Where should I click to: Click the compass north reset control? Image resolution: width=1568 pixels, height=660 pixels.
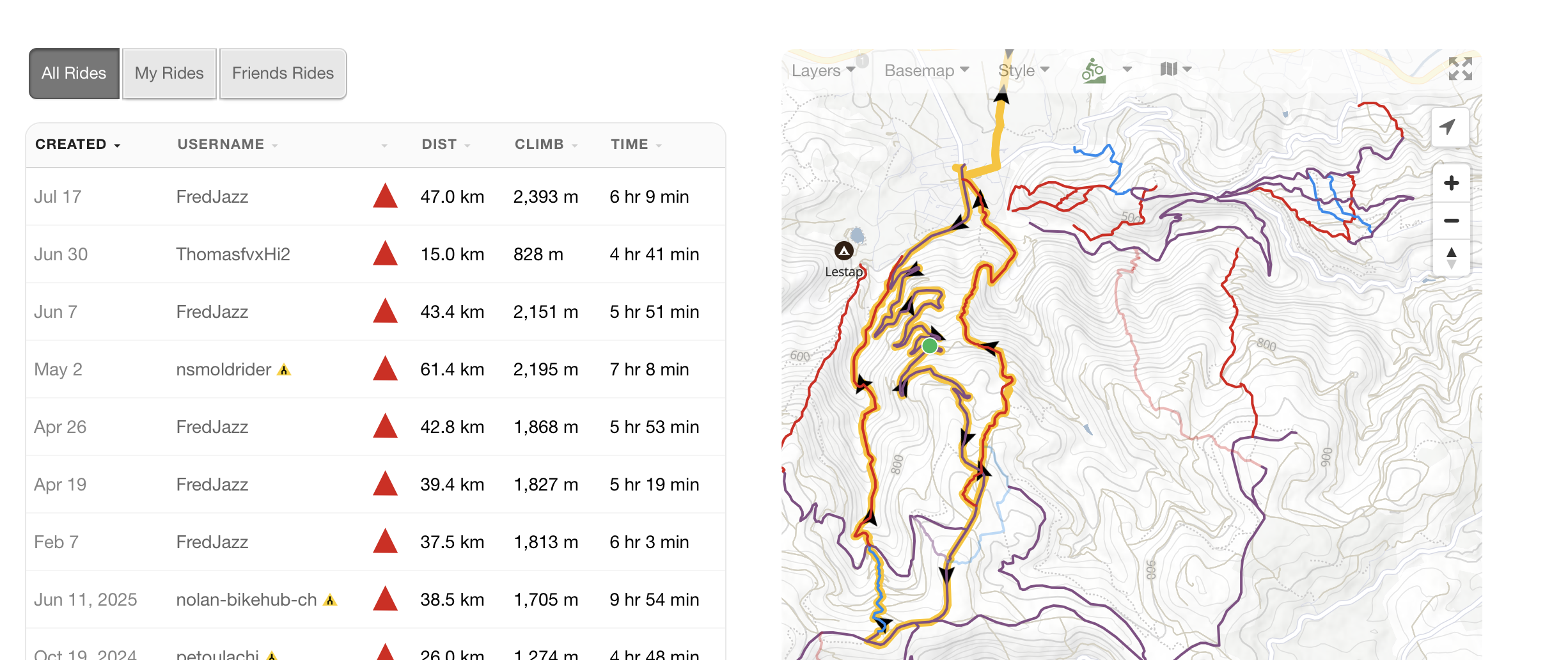pos(1451,258)
